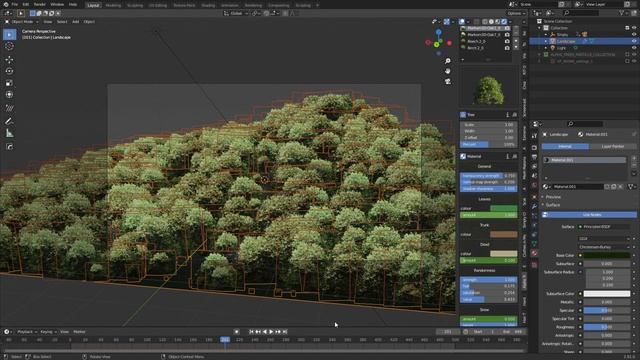The width and height of the screenshot is (640, 360).
Task: Click the Subsurface Color white swatch
Action: click(x=607, y=293)
